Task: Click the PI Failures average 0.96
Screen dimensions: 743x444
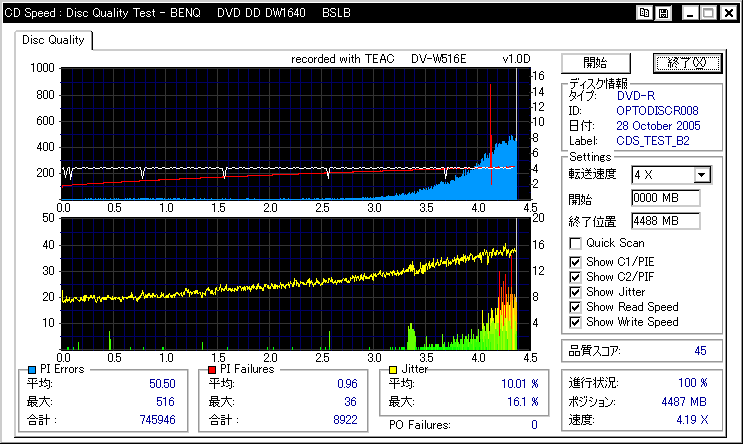Action: [x=347, y=384]
